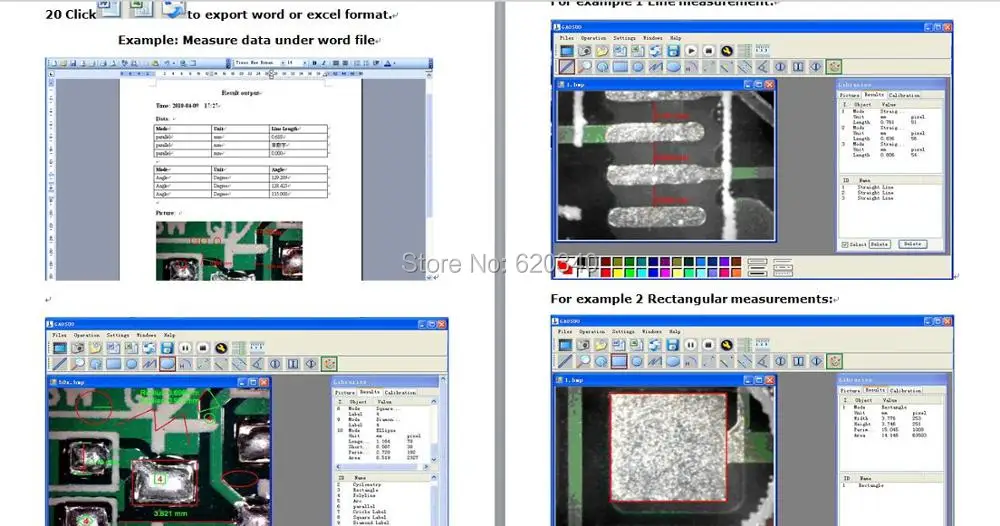
Task: Open the Files menu in line-measurement window
Action: click(x=566, y=38)
